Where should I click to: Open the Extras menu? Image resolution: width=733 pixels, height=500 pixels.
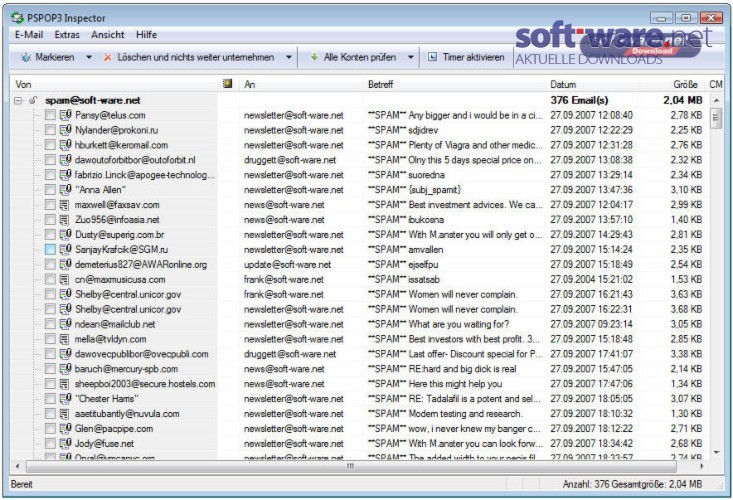pos(67,35)
